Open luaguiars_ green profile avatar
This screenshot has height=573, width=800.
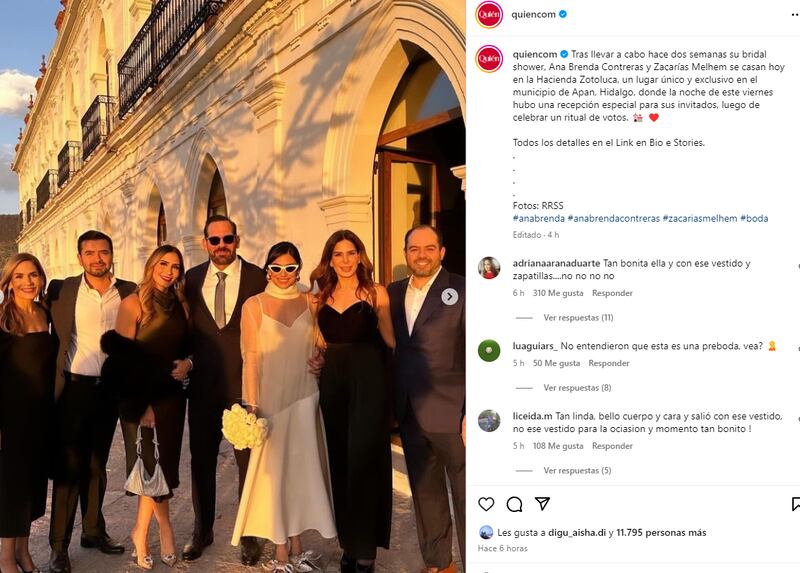click(x=489, y=350)
